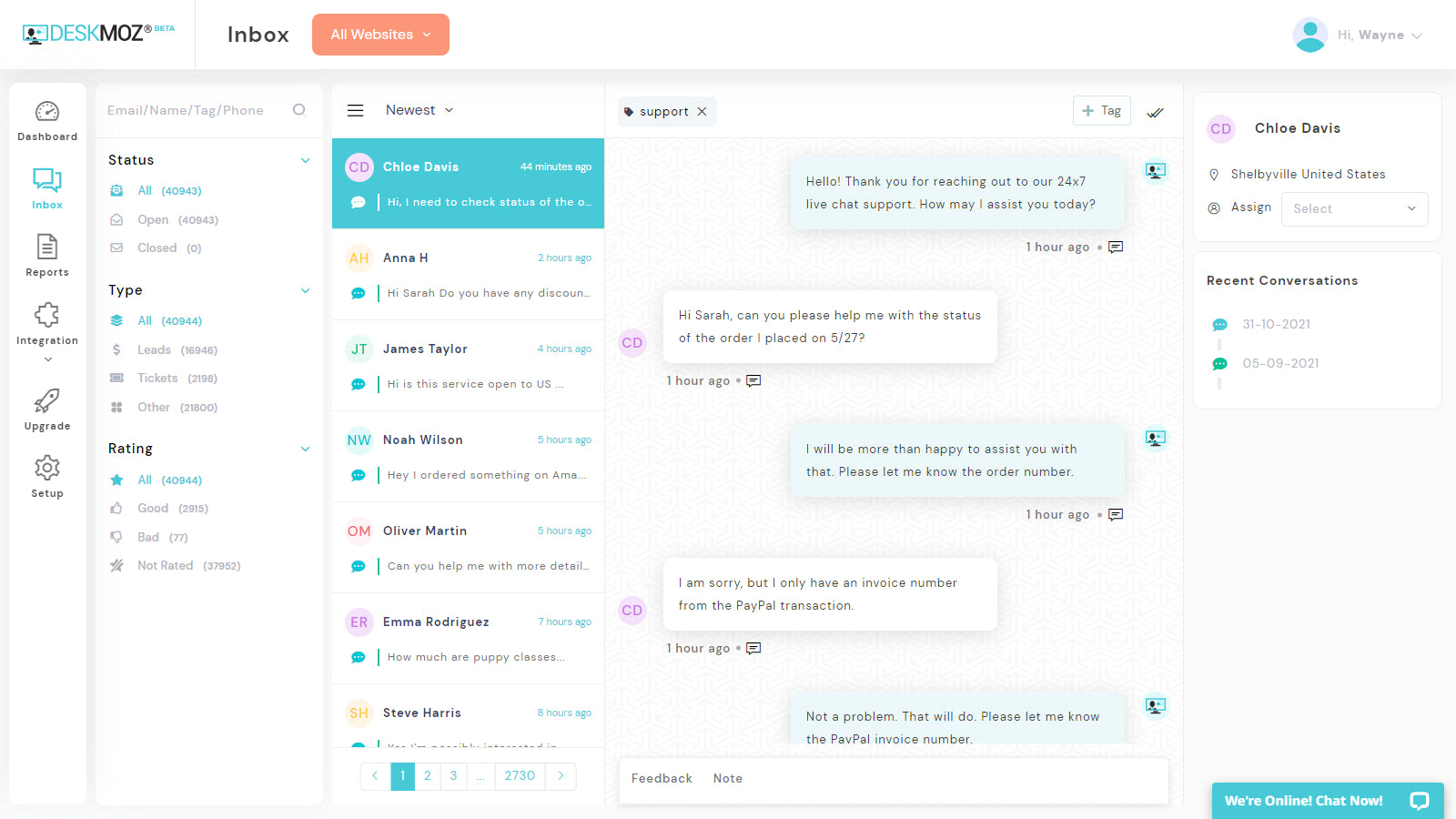Image resolution: width=1456 pixels, height=819 pixels.
Task: Click transcript icon under invoice number message
Action: pos(753,649)
